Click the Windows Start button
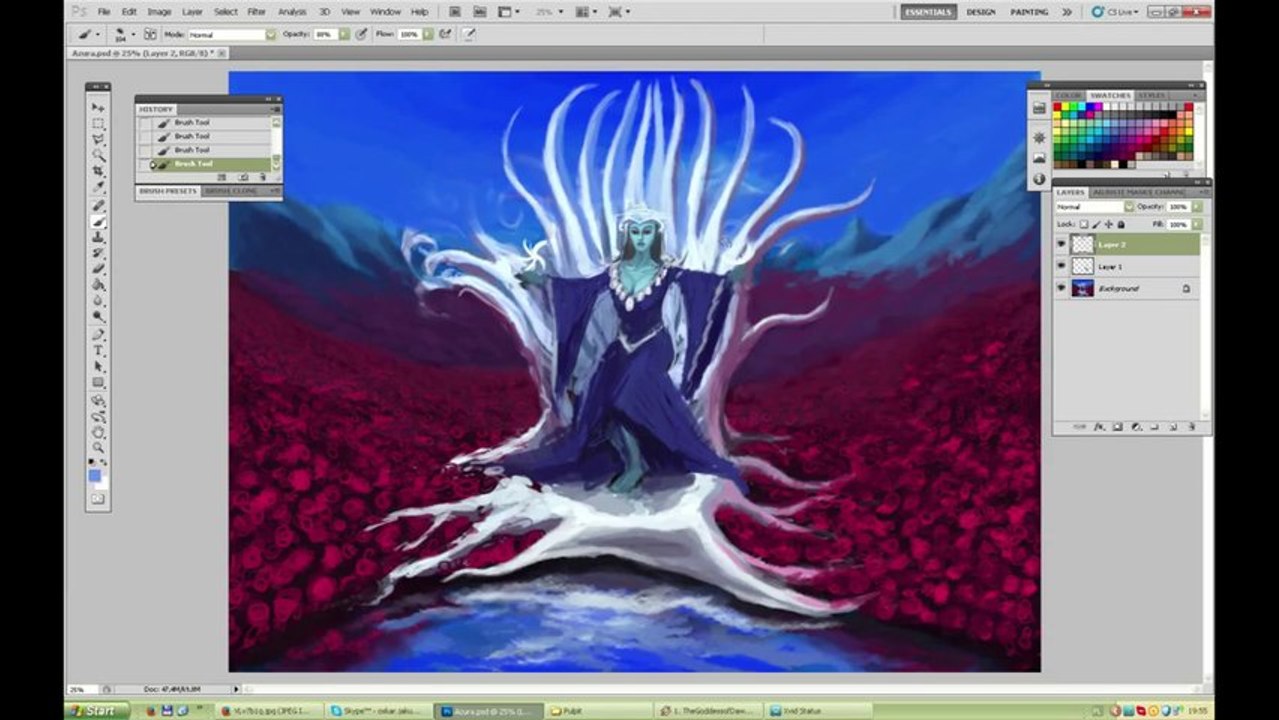This screenshot has height=720, width=1279. 98,711
